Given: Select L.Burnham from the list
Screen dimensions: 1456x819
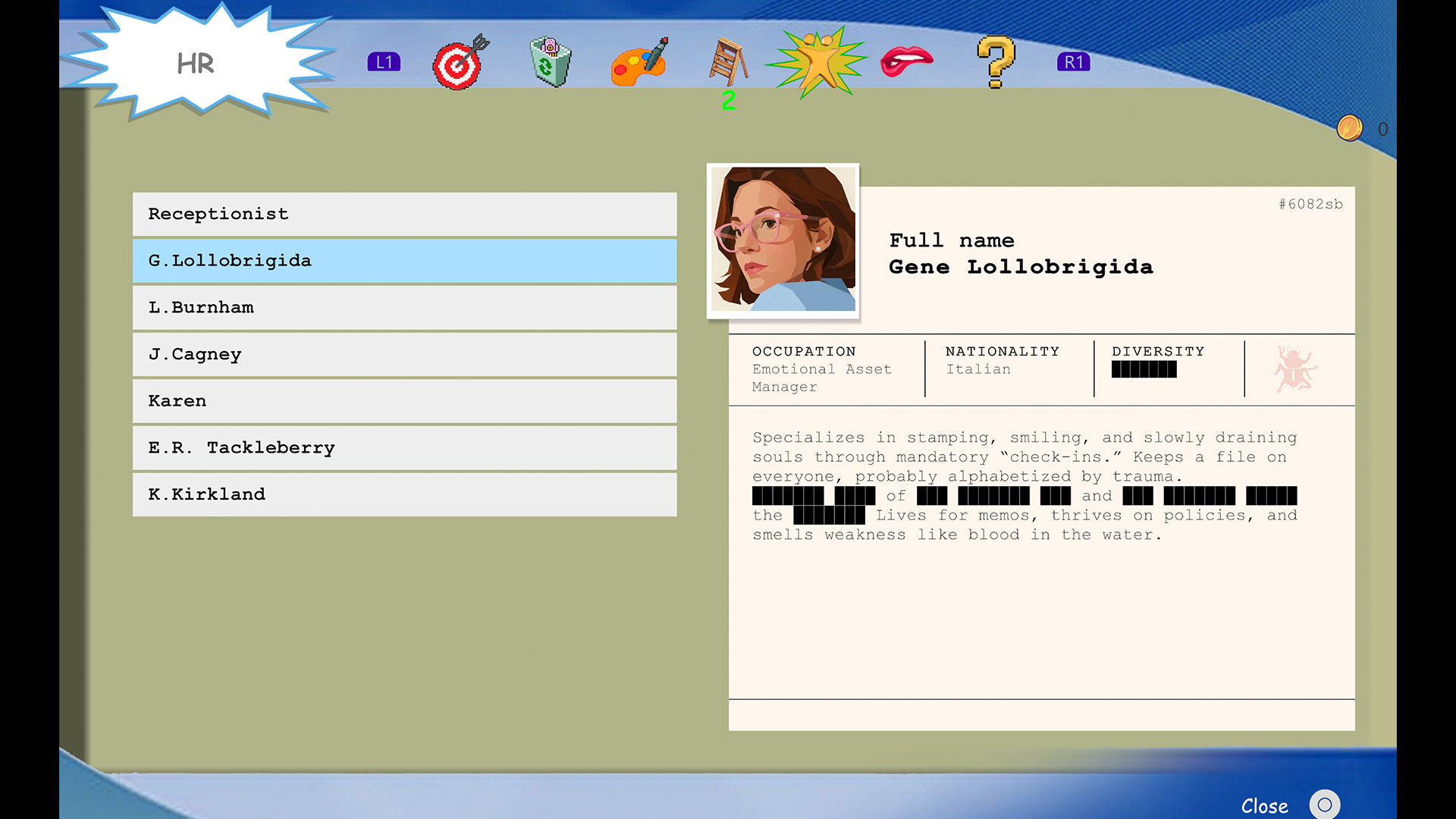Looking at the screenshot, I should 404,308.
